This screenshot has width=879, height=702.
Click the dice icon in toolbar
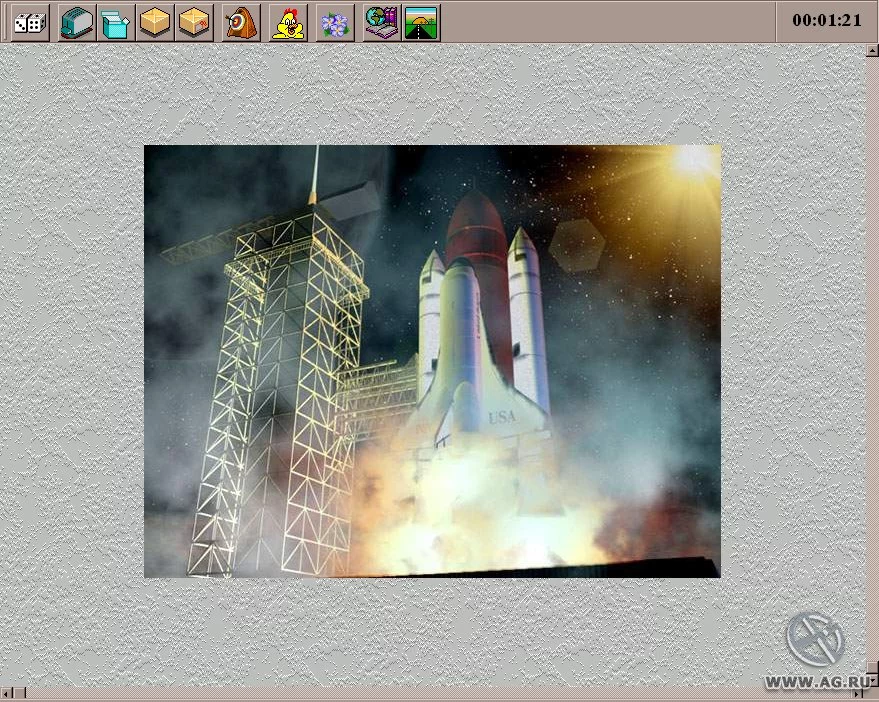(30, 22)
